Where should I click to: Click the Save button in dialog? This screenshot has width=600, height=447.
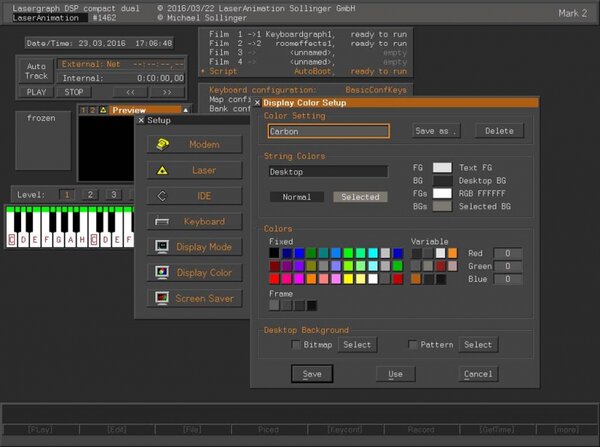pyautogui.click(x=312, y=374)
